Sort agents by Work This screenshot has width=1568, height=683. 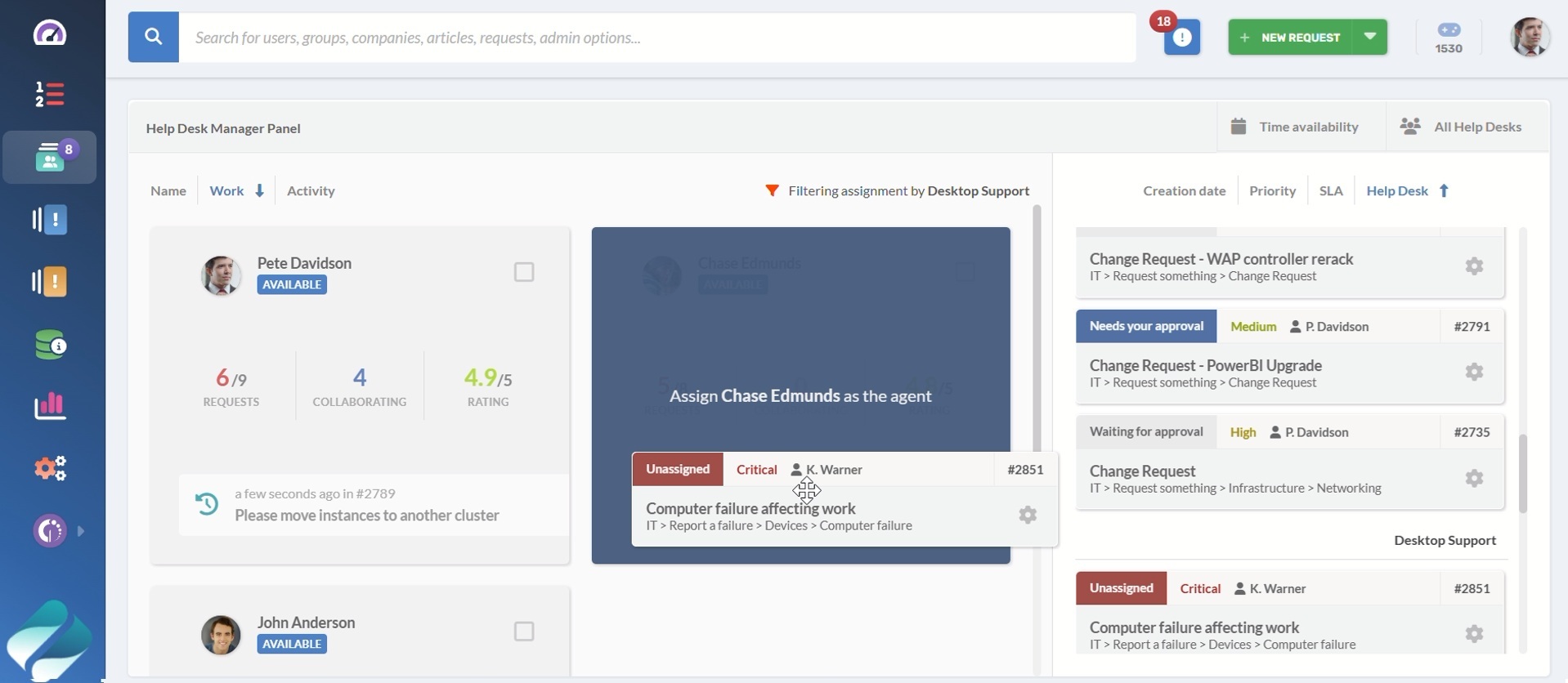coord(226,190)
